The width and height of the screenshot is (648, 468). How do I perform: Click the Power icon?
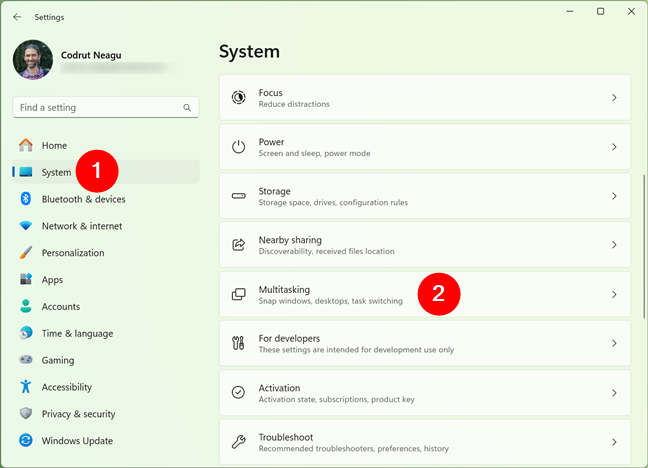point(238,147)
